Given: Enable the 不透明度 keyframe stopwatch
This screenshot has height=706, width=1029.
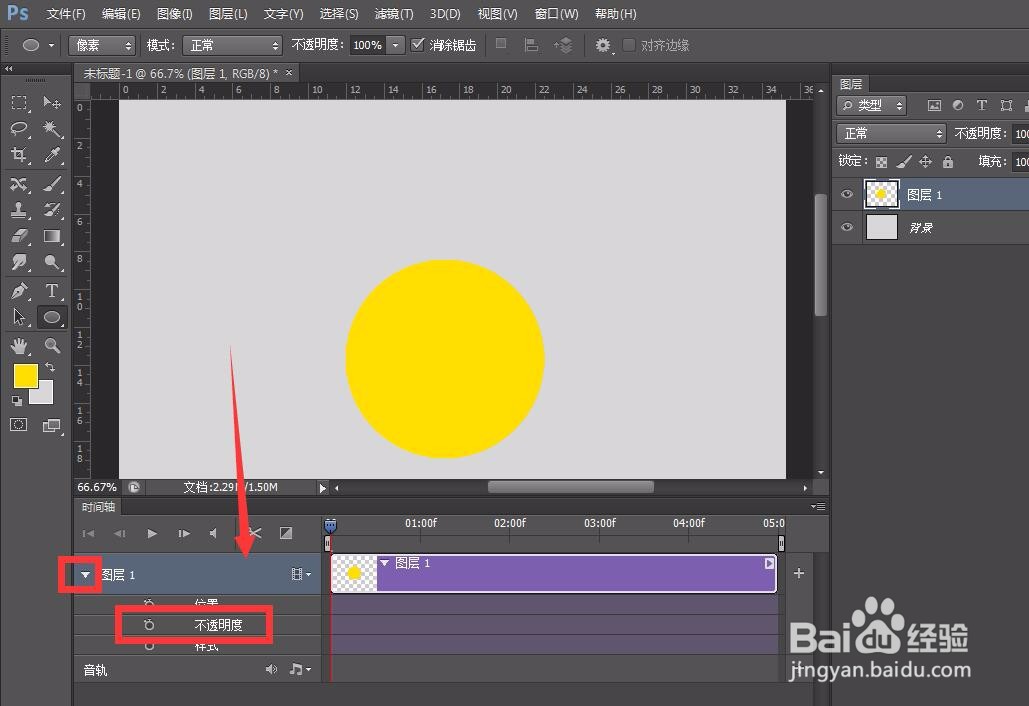Looking at the screenshot, I should tap(150, 624).
